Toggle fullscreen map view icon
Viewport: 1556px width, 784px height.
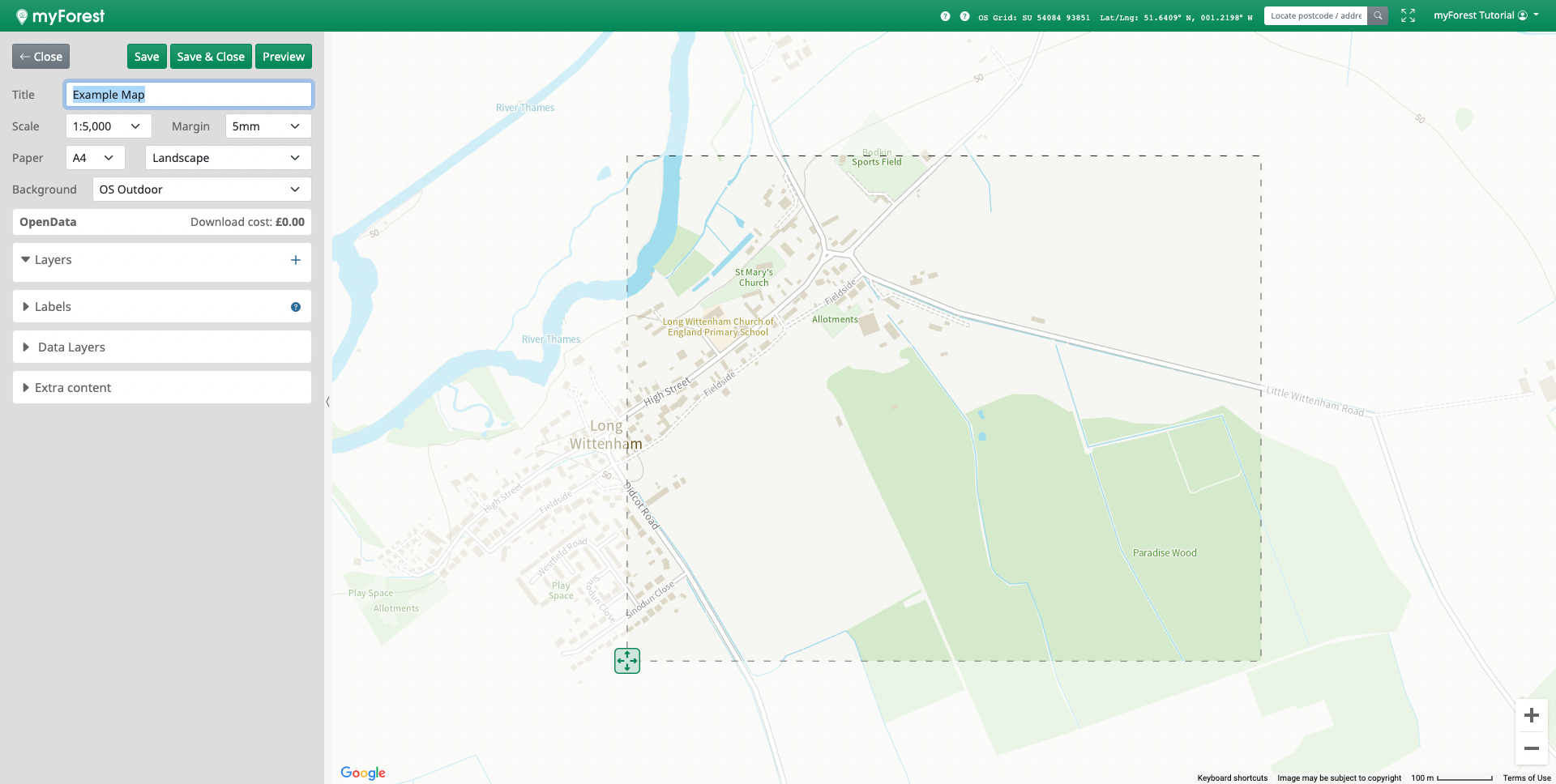pos(1408,15)
